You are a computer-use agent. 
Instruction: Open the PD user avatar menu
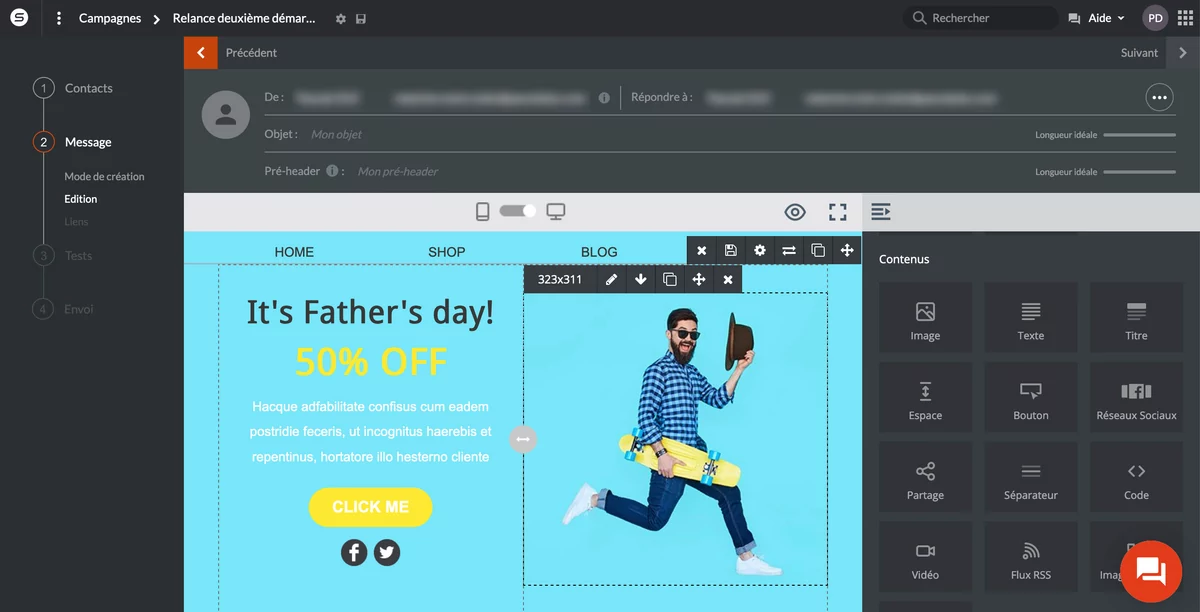coord(1155,18)
